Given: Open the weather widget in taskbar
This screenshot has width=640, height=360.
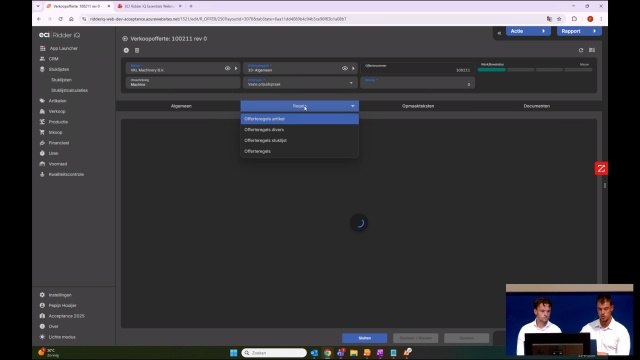Looking at the screenshot, I should coord(49,353).
